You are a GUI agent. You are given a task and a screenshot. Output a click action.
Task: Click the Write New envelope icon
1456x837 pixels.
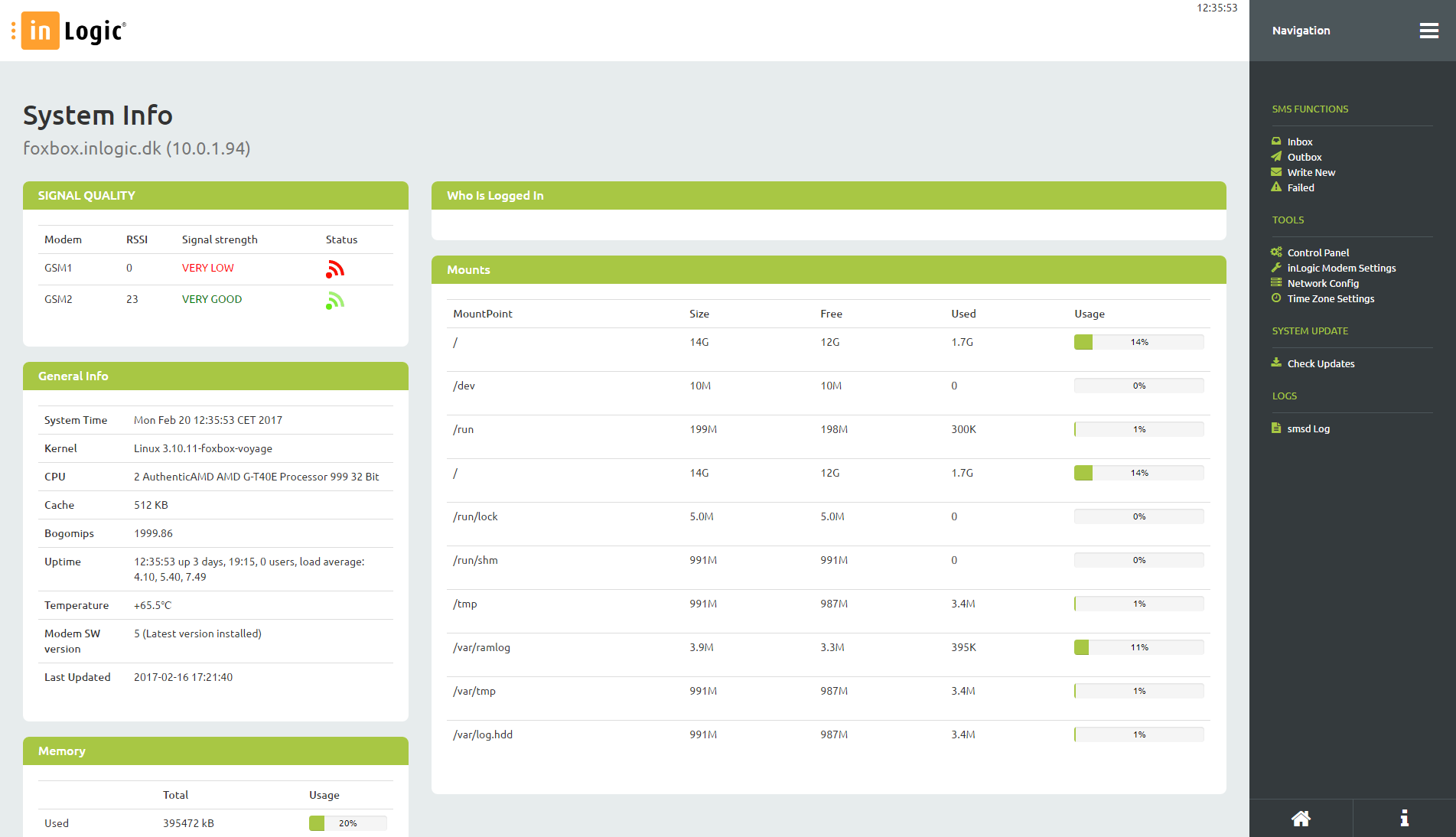(x=1276, y=172)
